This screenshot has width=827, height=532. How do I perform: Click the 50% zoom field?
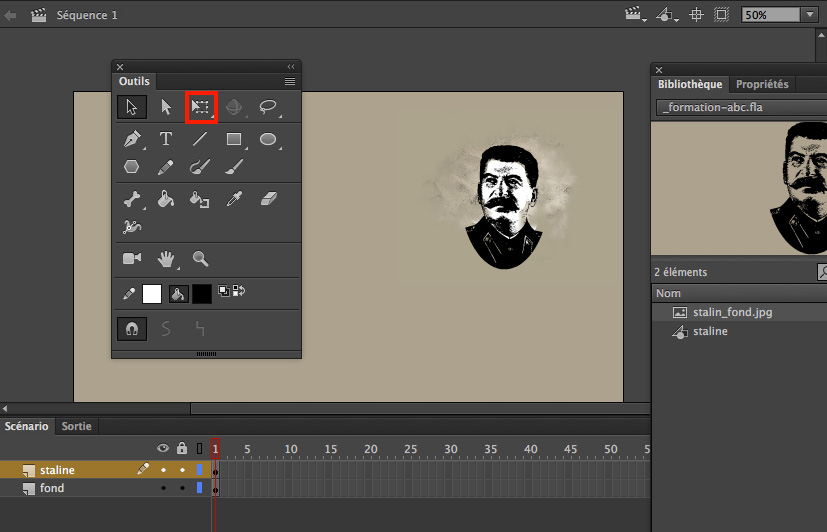771,15
